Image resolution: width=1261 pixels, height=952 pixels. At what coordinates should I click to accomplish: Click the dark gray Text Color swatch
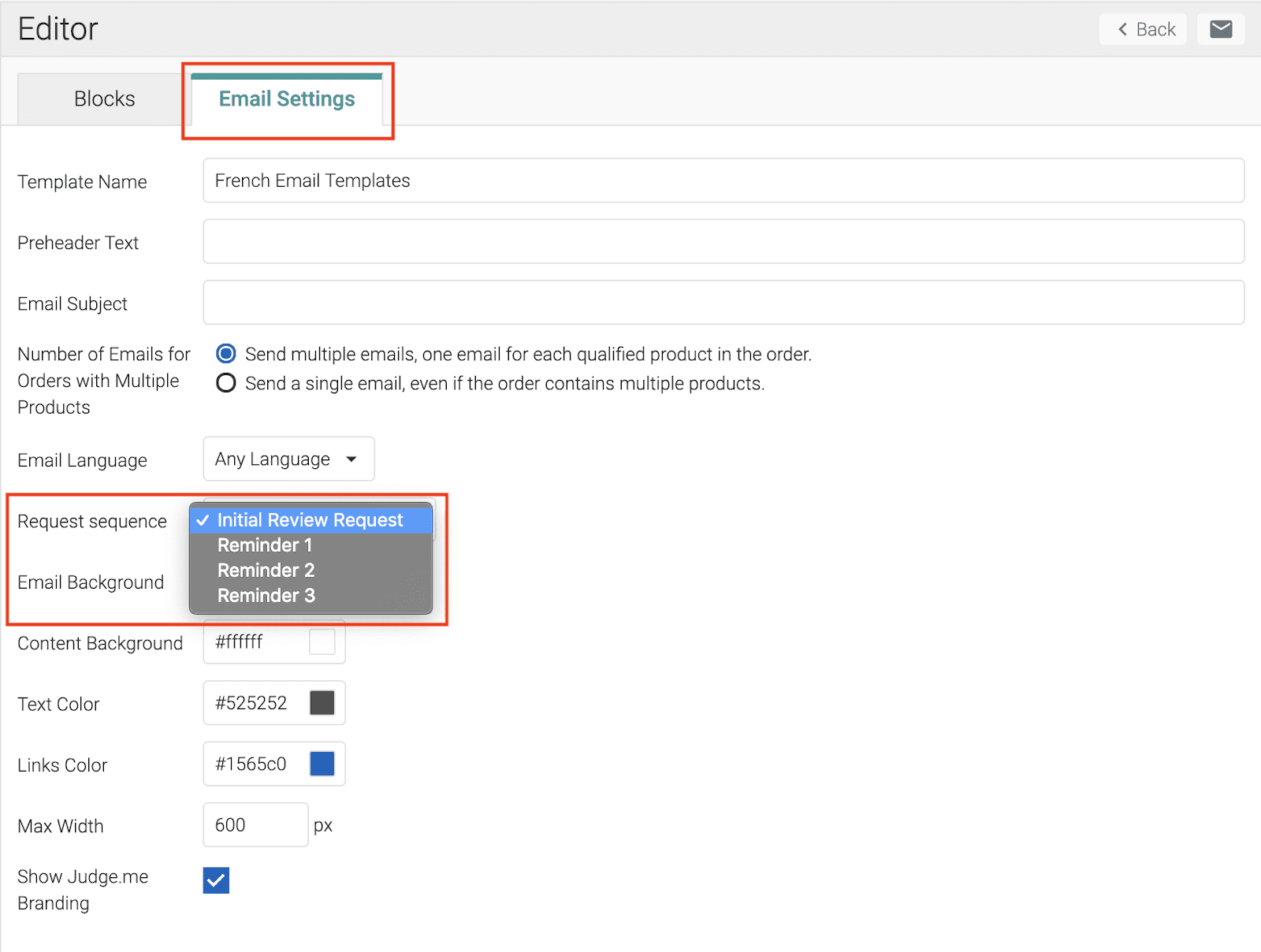click(x=322, y=703)
